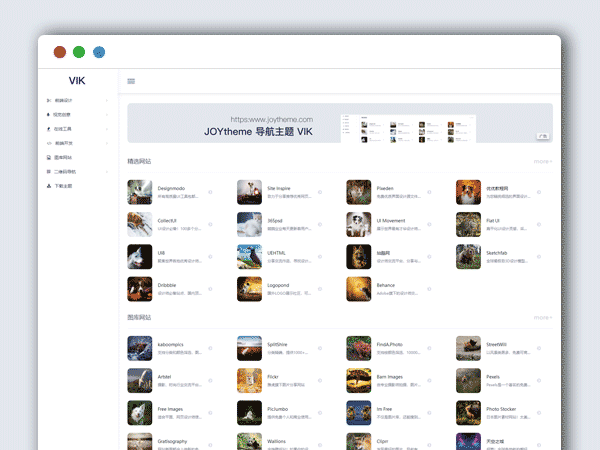Open the Designmodo site thumbnail icon

pos(140,192)
